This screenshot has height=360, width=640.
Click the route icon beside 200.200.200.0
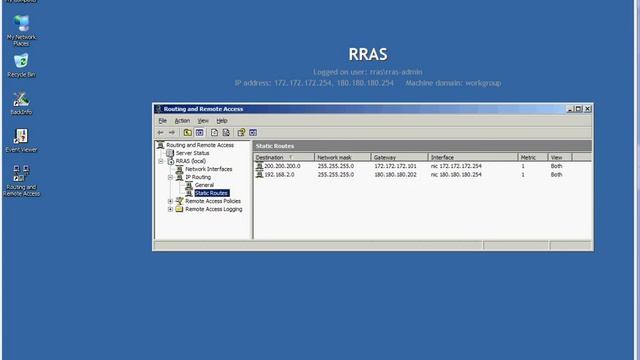pyautogui.click(x=259, y=166)
